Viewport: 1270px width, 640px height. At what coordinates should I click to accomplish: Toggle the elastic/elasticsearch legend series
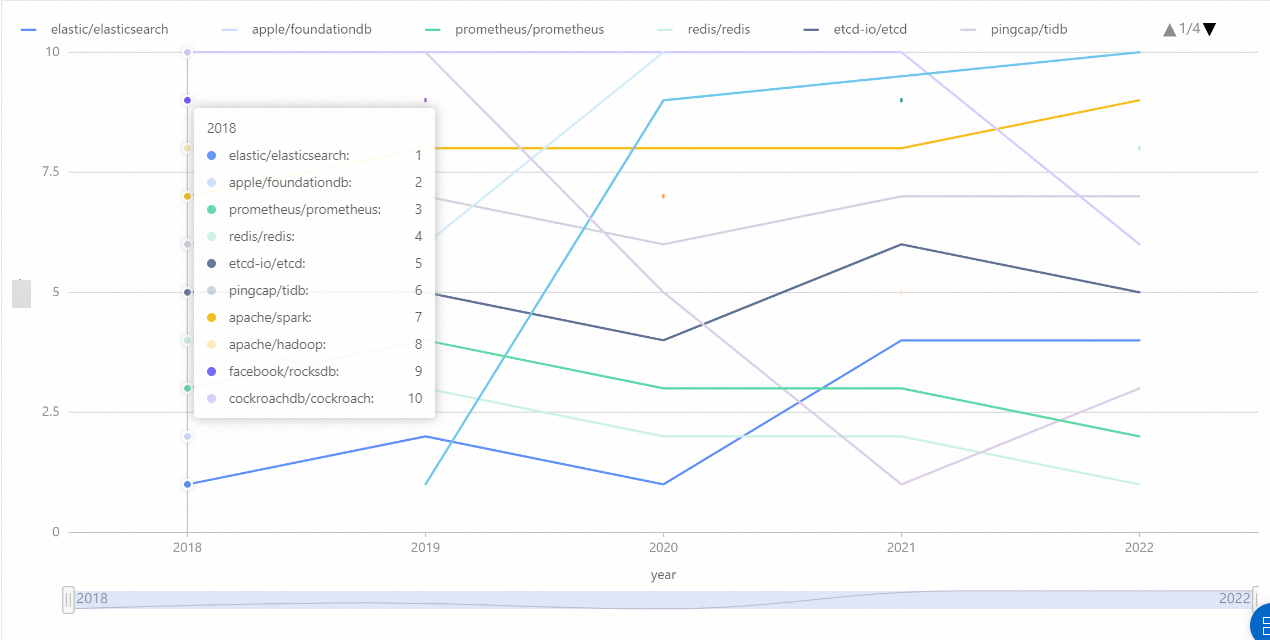click(94, 29)
